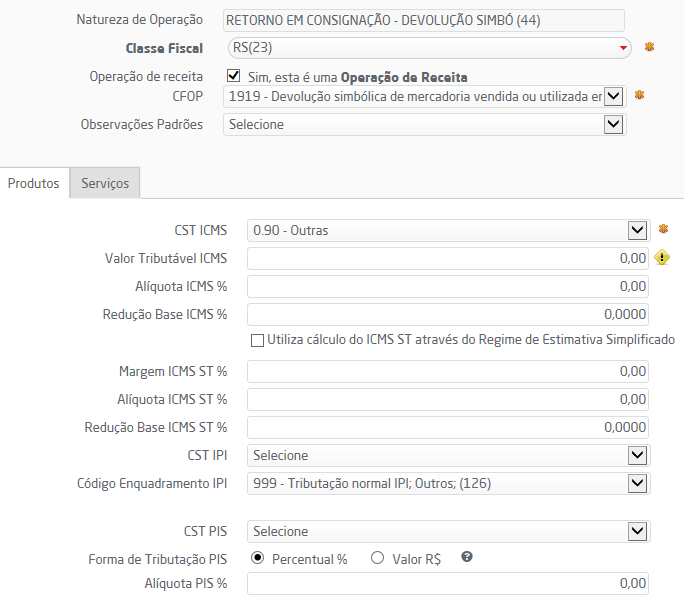
Task: Expand the CFOP dropdown list
Action: pos(614,96)
